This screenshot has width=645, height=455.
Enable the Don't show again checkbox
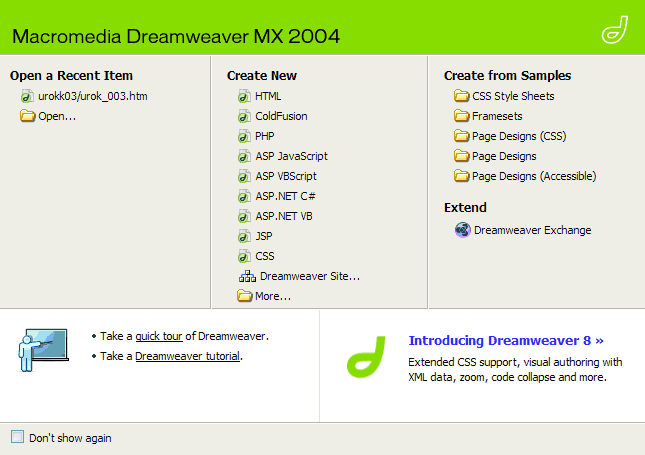(x=18, y=437)
